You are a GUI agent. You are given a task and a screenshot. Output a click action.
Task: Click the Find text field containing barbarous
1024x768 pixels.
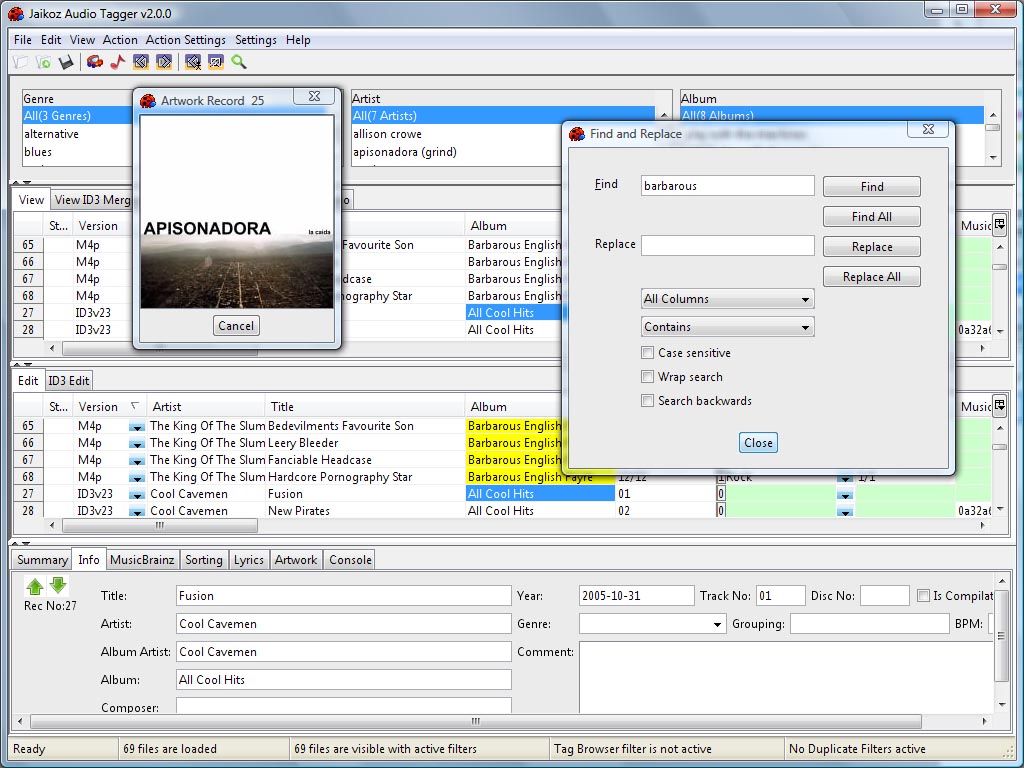(728, 185)
